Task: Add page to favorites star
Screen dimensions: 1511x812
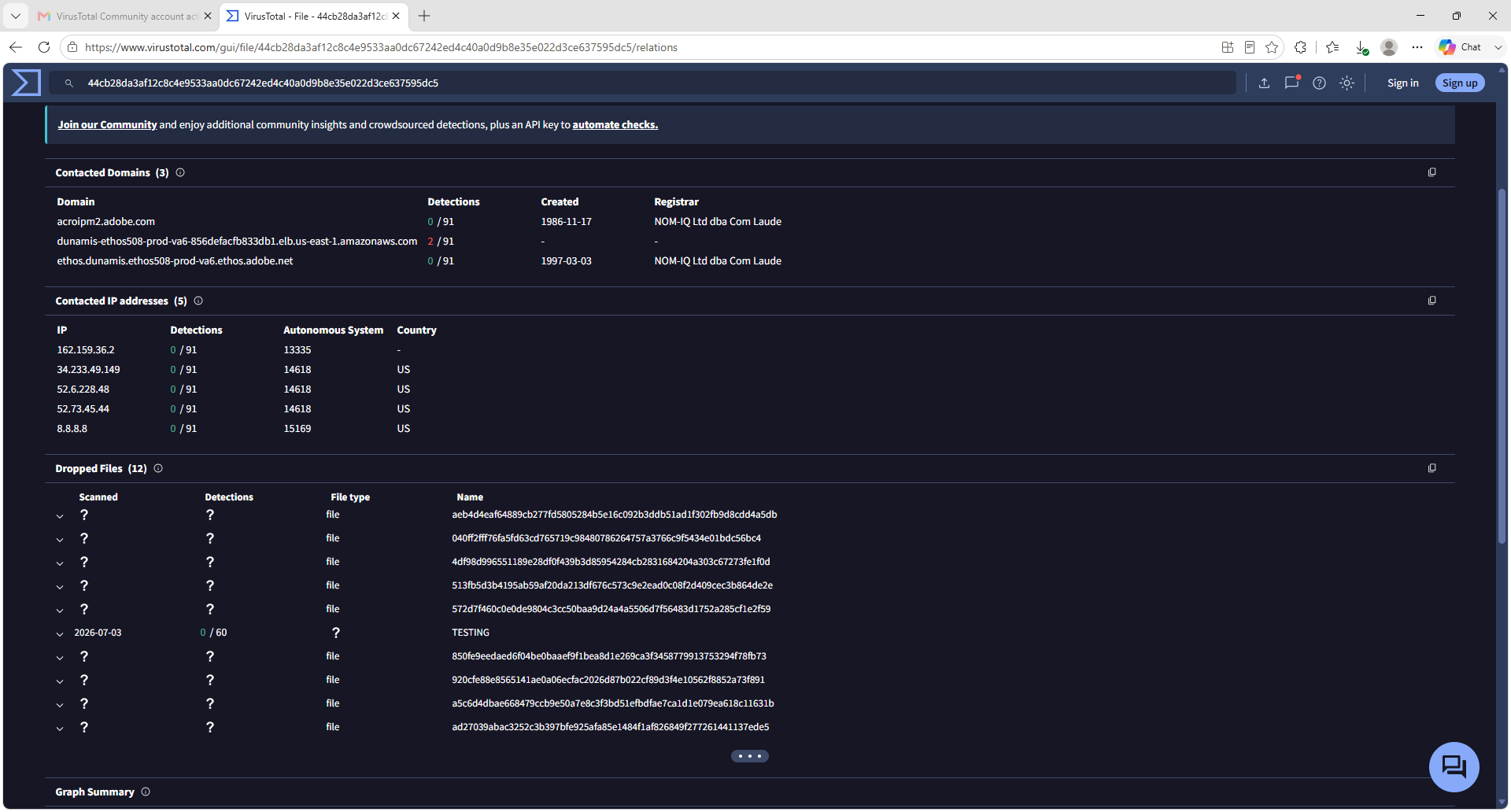Action: tap(1272, 47)
